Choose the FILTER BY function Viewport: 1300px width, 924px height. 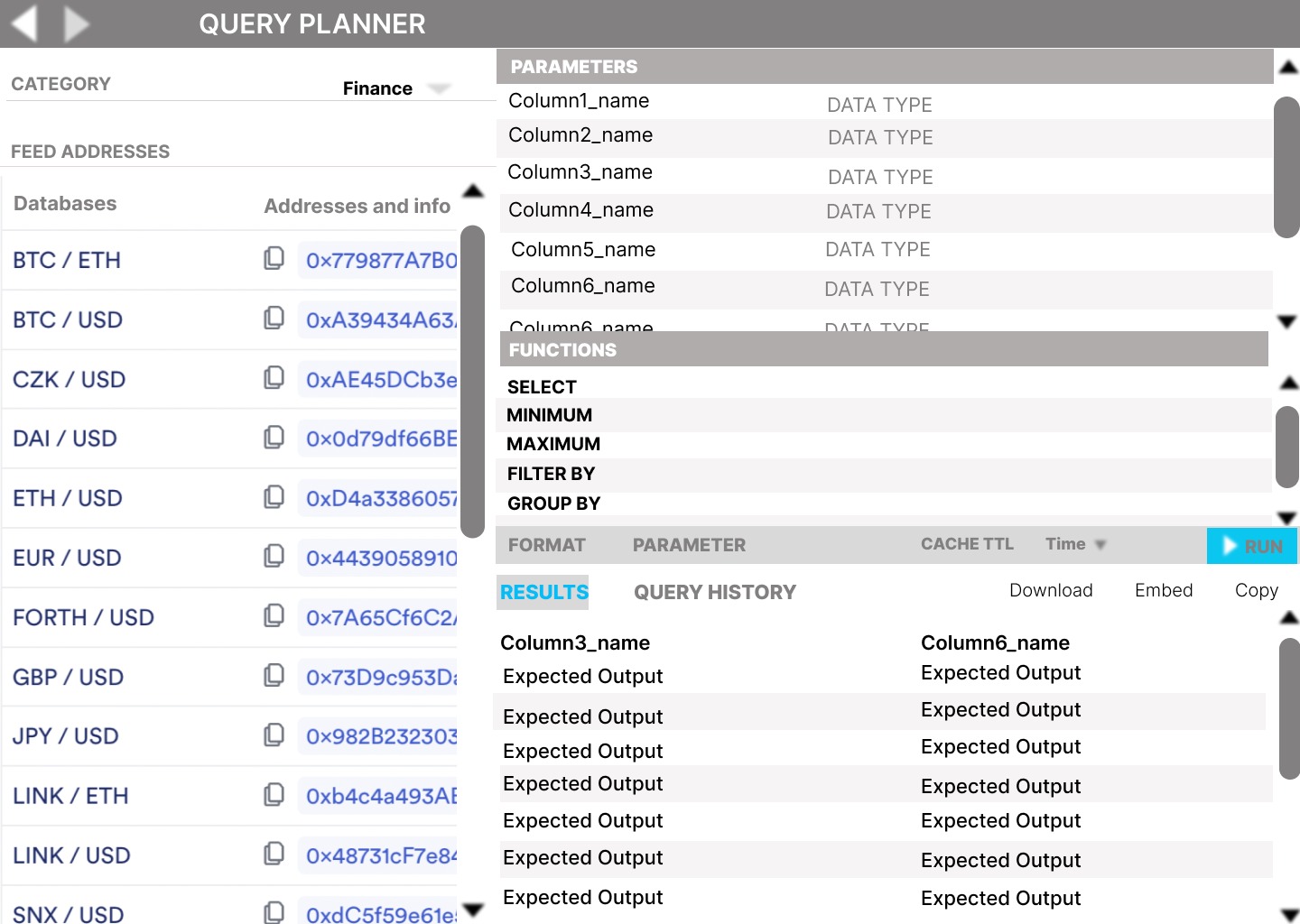coord(551,474)
